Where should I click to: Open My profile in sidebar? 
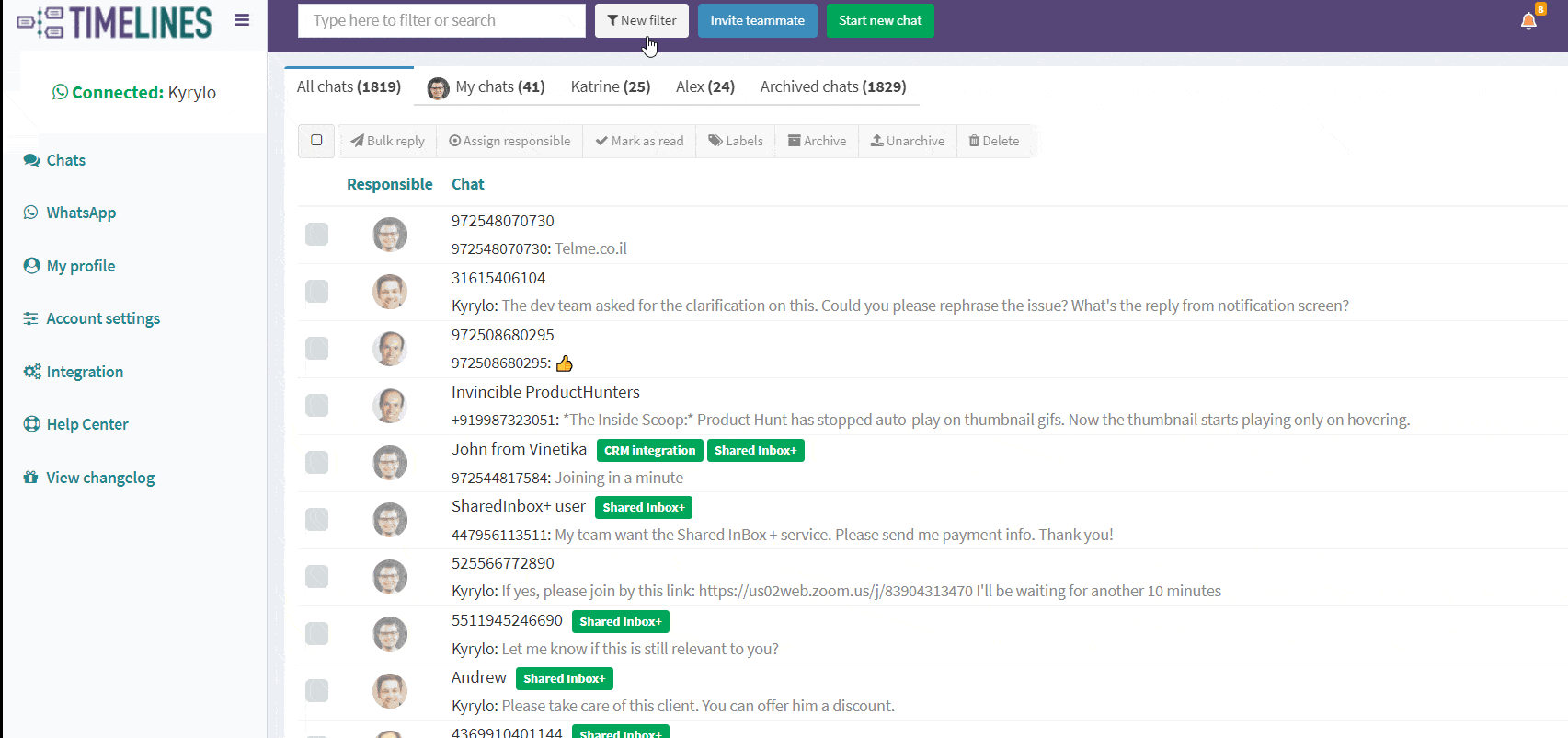(x=81, y=266)
